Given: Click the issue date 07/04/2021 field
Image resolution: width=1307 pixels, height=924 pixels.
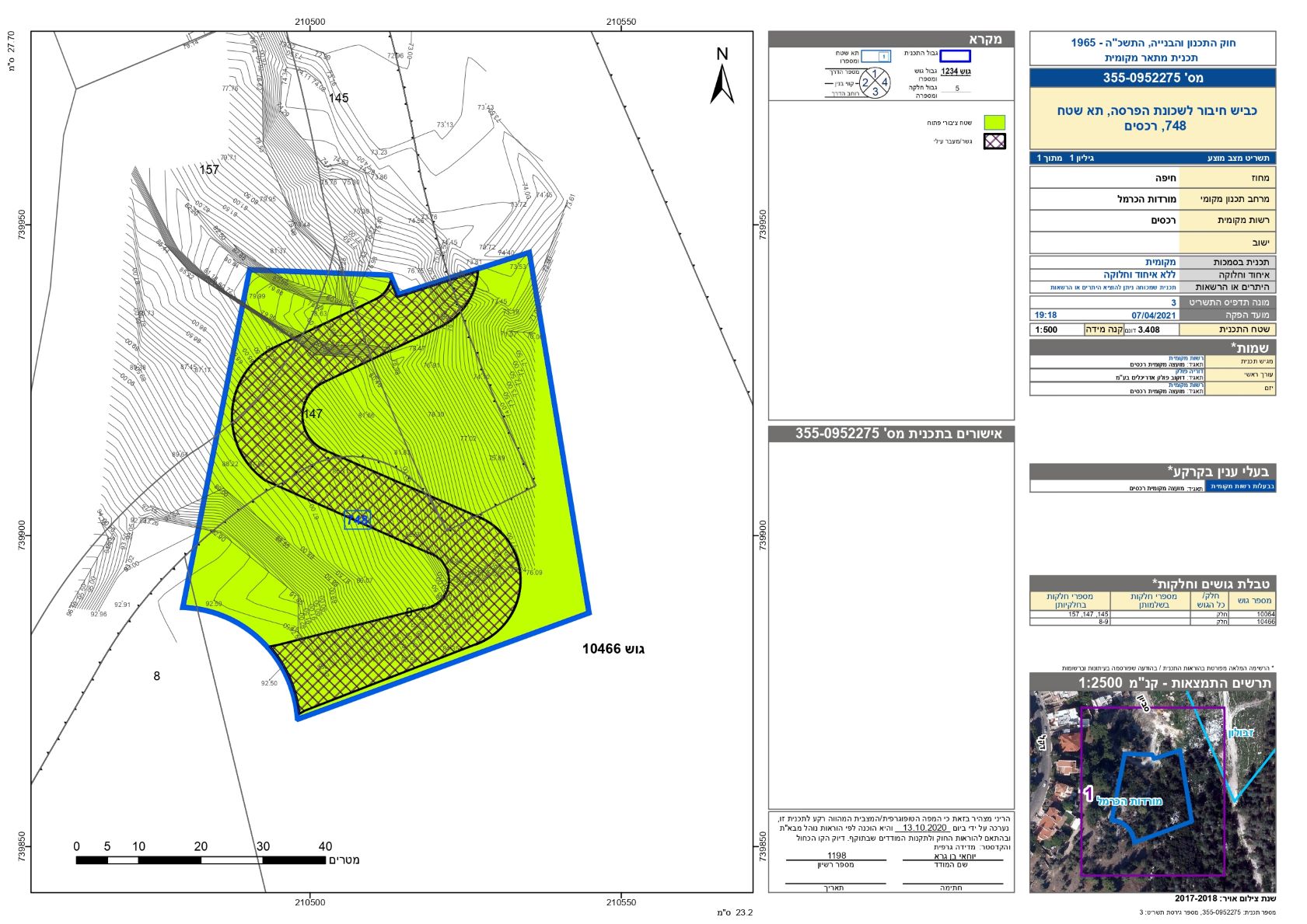Looking at the screenshot, I should (x=1154, y=316).
